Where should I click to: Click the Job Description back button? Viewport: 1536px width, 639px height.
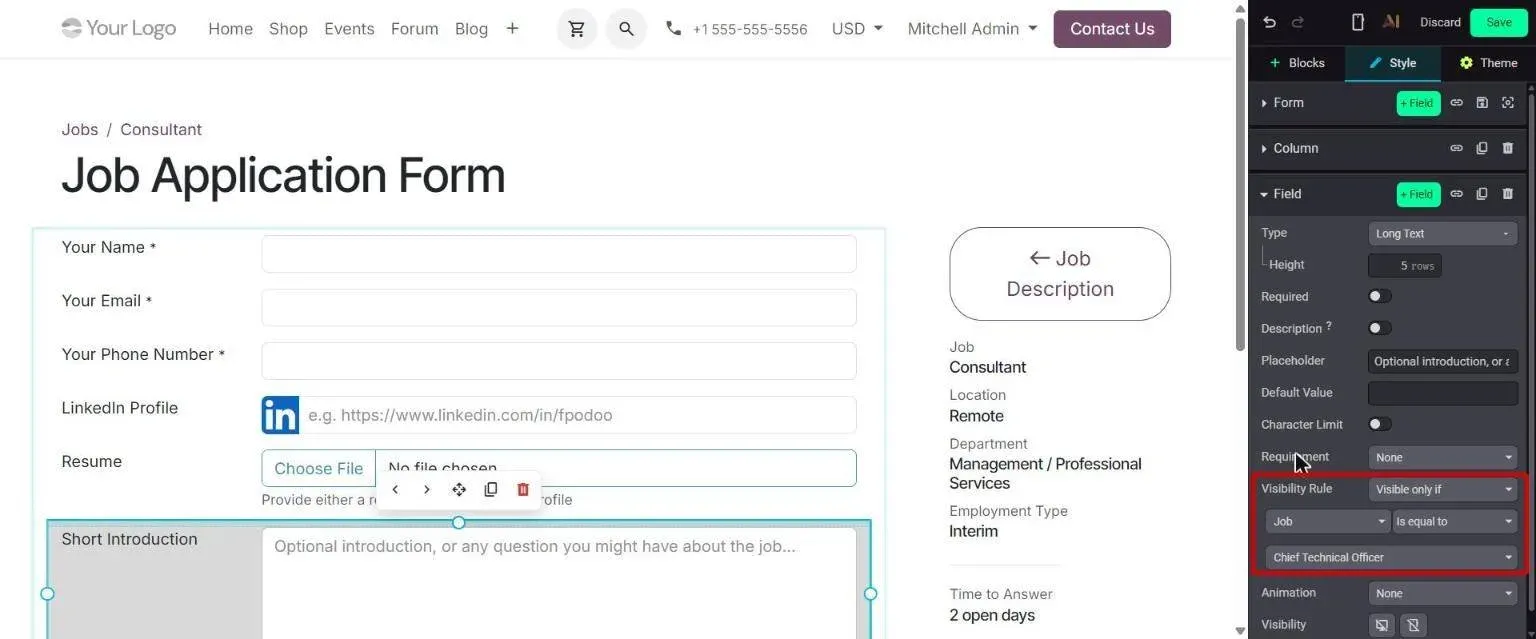click(x=1060, y=274)
